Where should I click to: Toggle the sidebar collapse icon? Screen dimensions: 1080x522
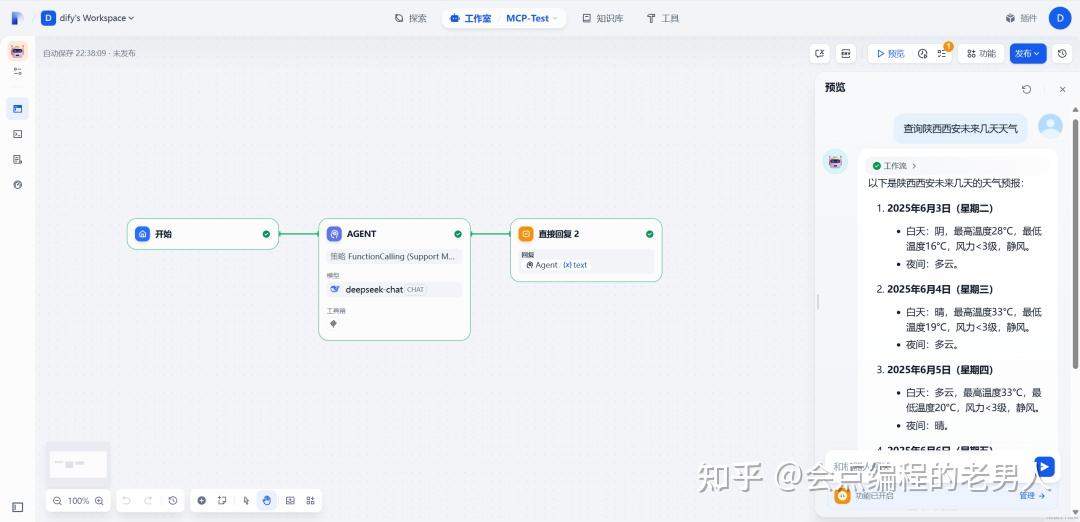point(18,508)
